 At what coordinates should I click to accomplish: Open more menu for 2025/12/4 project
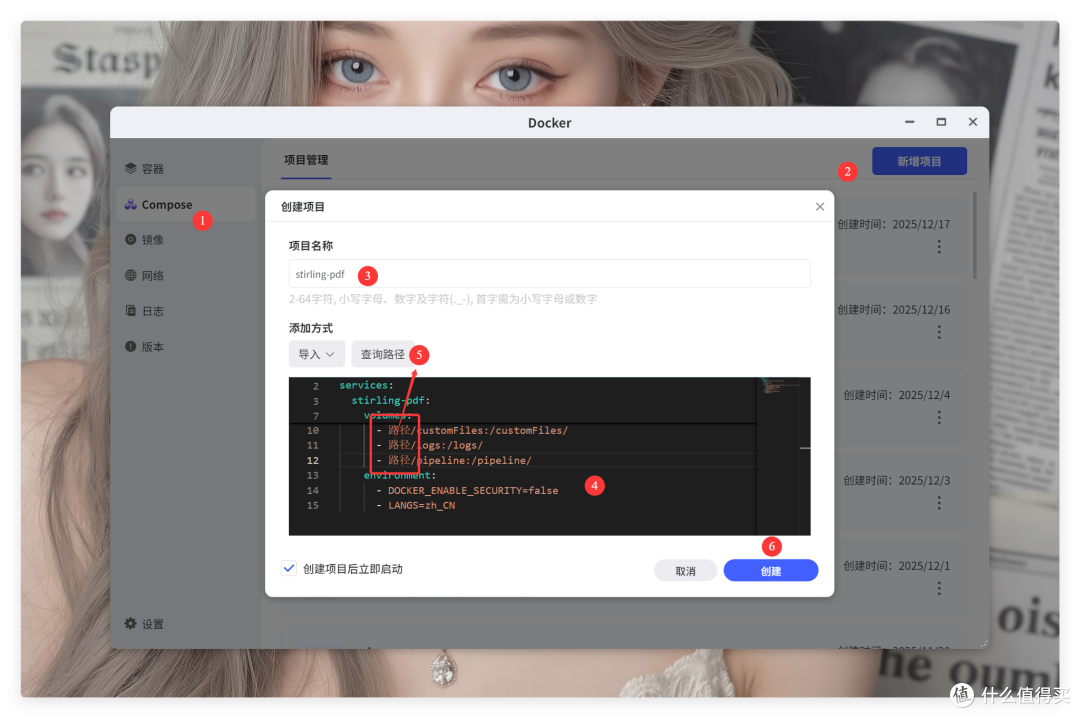939,418
